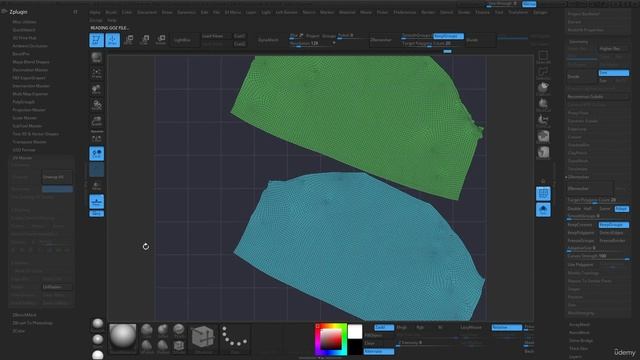The width and height of the screenshot is (640, 360).
Task: Collapse the ZRemesher section in Geometry
Action: [578, 177]
